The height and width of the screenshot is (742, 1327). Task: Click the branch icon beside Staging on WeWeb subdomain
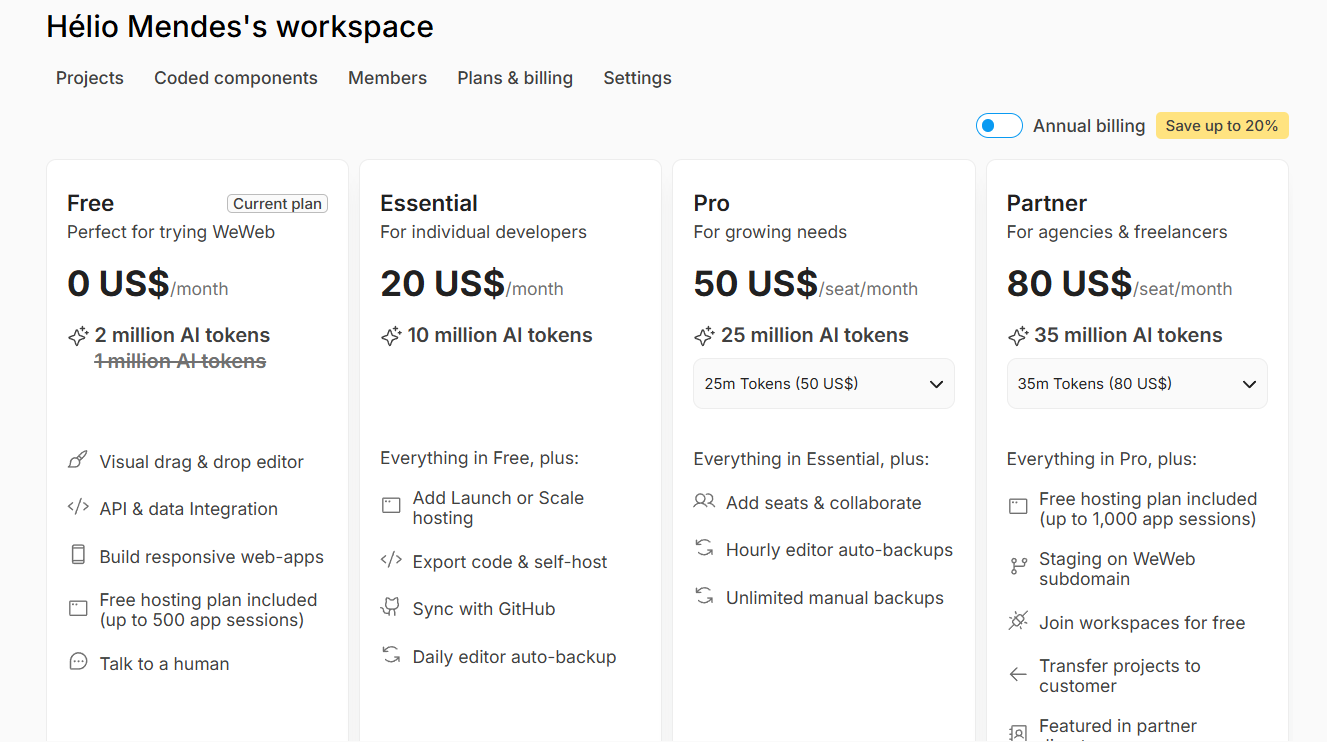[x=1018, y=567]
